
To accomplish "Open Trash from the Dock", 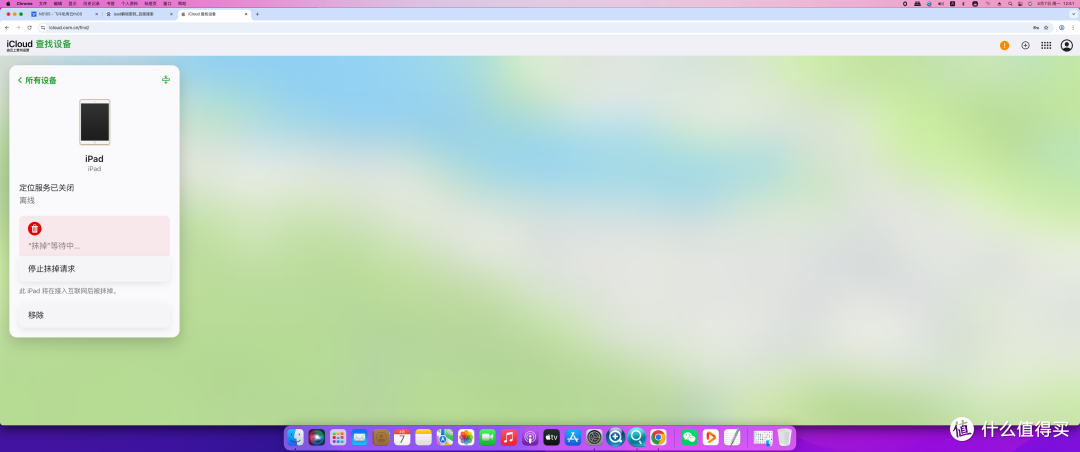I will (x=785, y=437).
